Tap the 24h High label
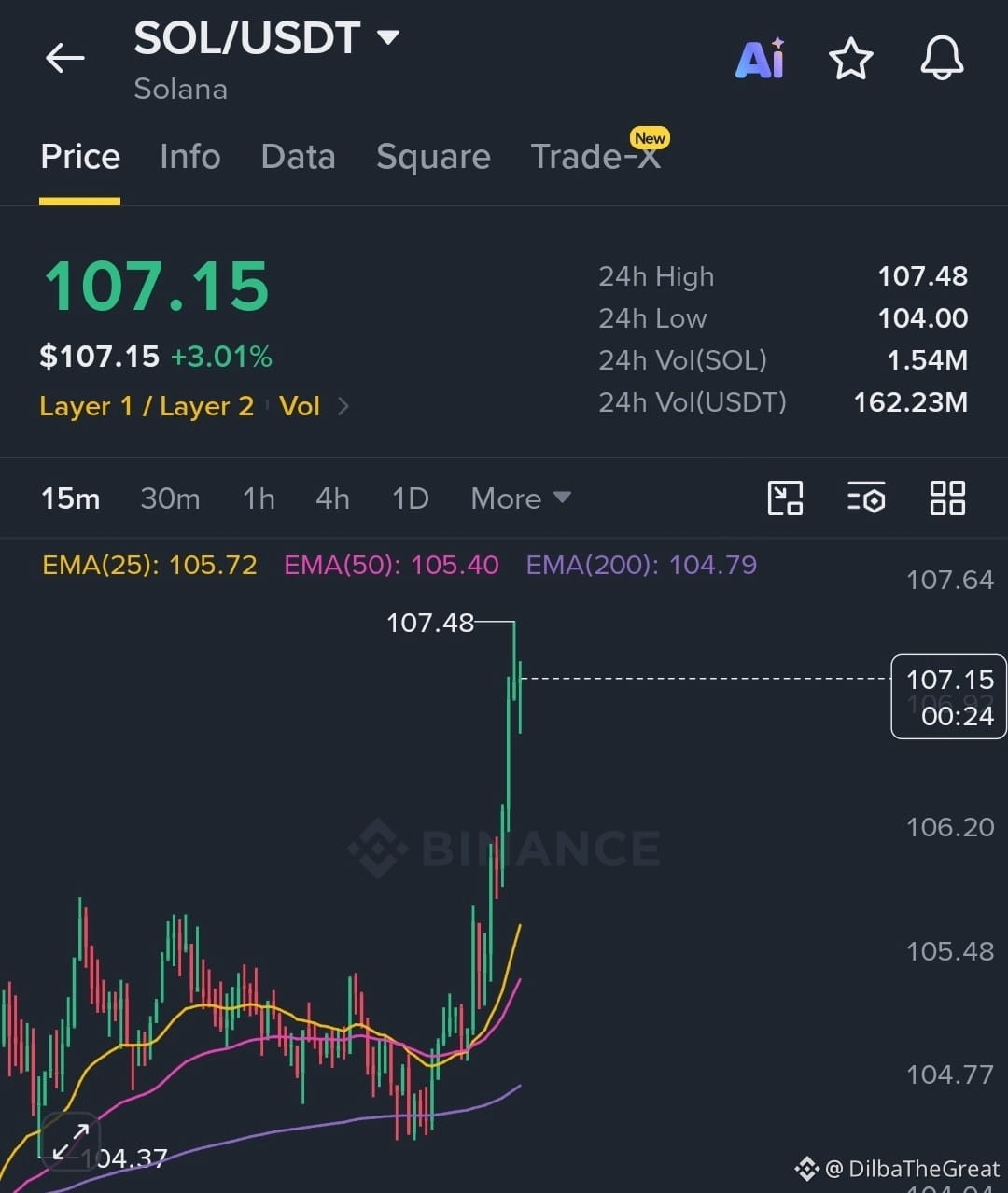 tap(656, 276)
